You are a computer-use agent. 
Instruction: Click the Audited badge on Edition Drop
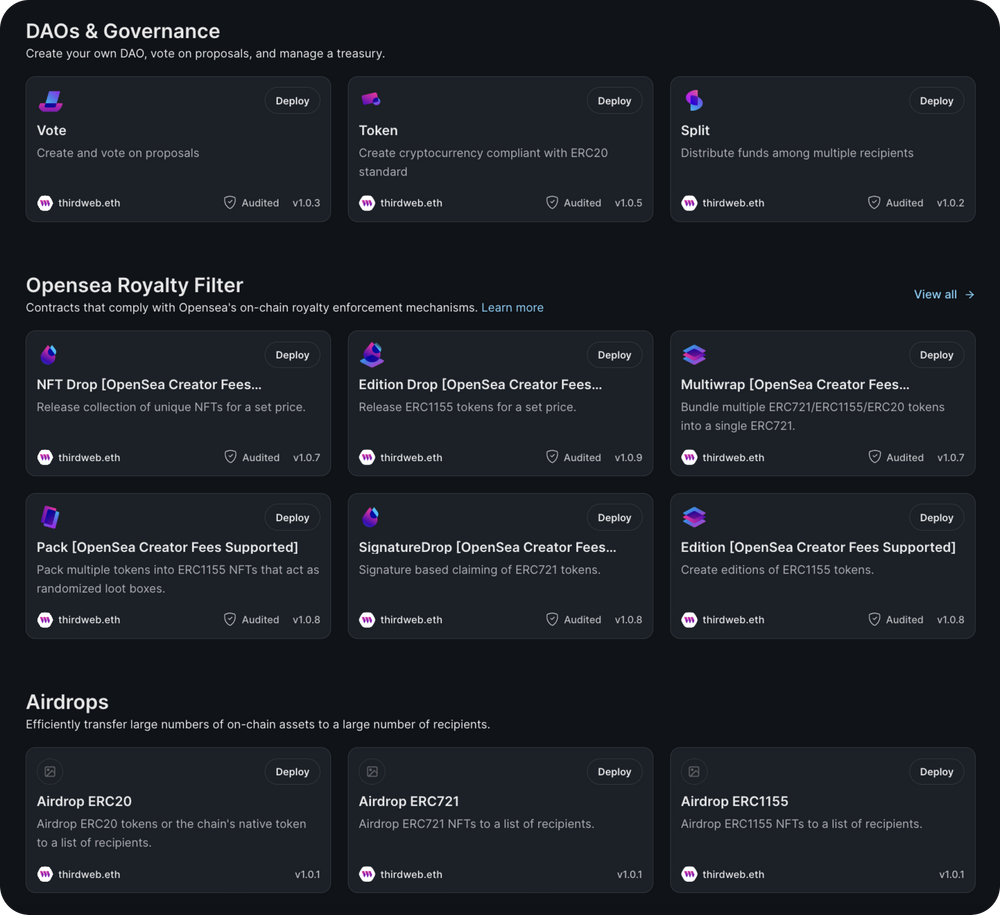(573, 457)
